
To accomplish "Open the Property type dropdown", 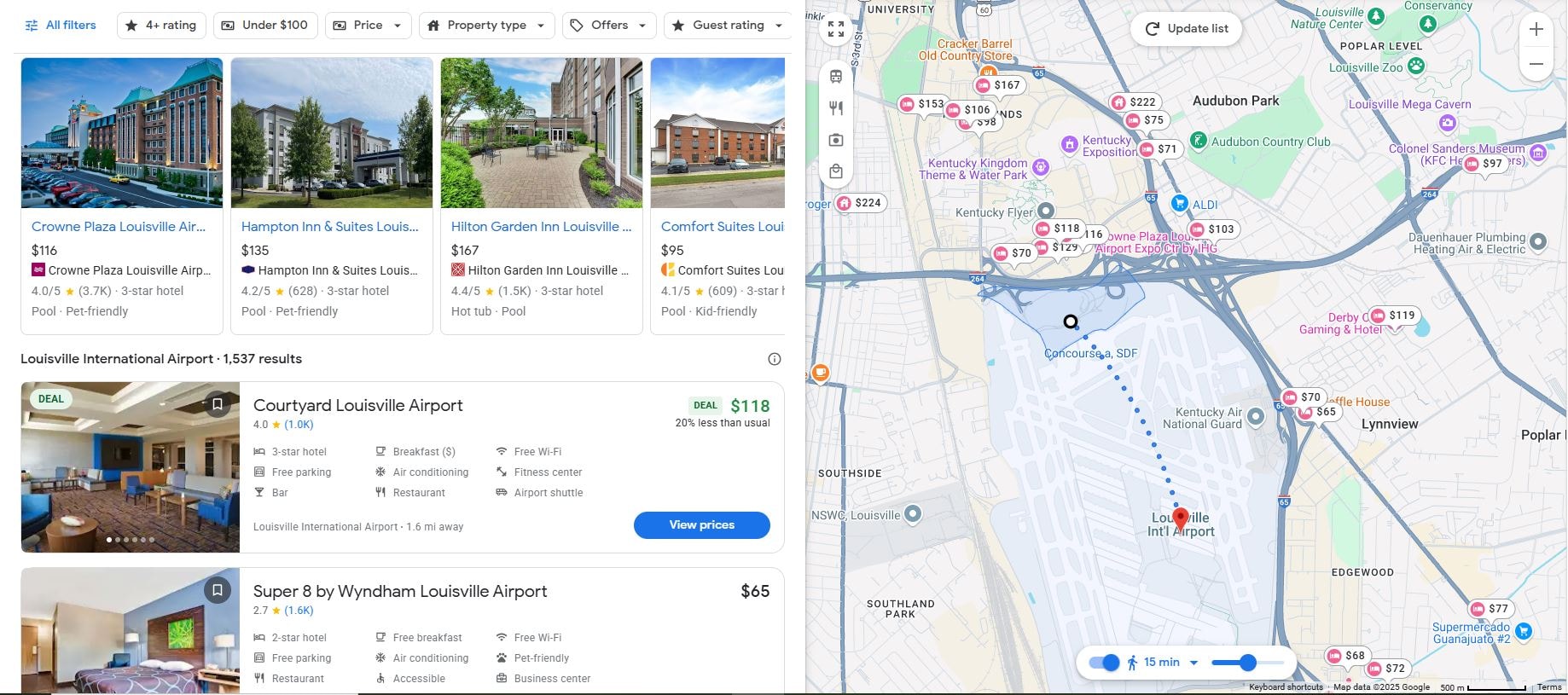I will click(x=486, y=26).
